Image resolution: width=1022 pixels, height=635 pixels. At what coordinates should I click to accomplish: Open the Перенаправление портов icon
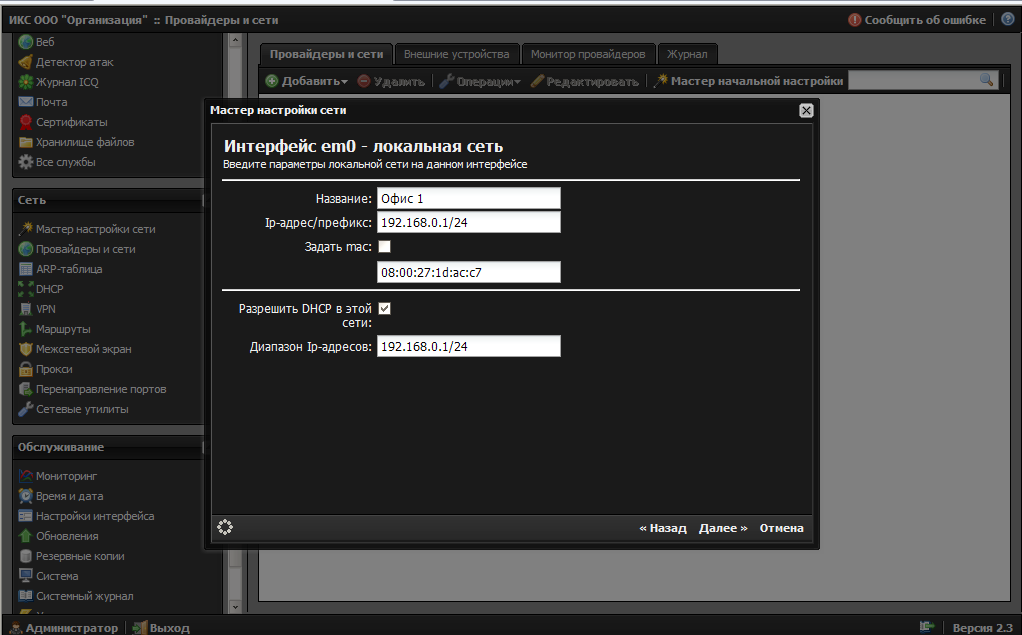[25, 389]
